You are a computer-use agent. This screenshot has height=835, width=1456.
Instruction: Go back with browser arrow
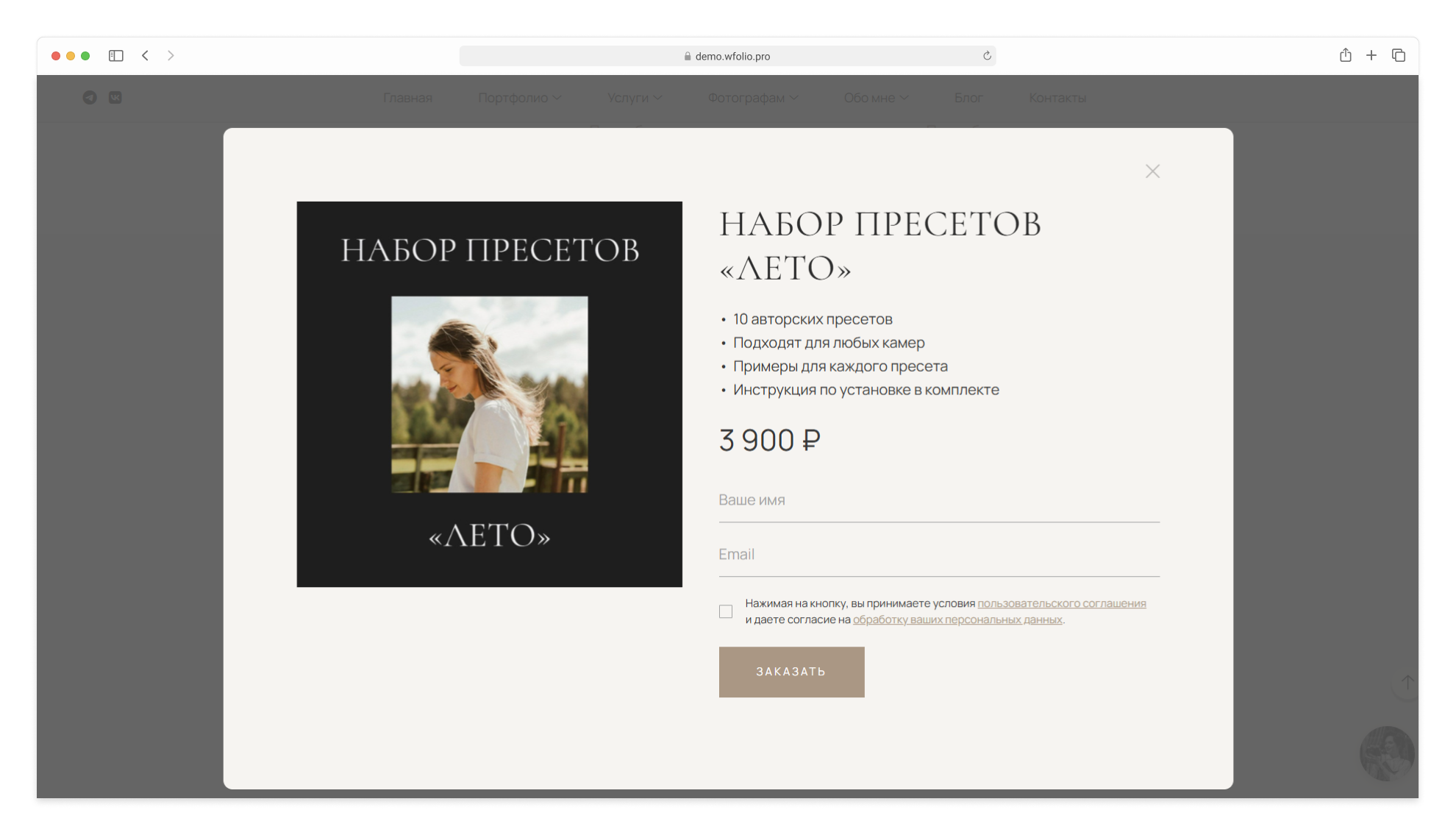(x=145, y=56)
